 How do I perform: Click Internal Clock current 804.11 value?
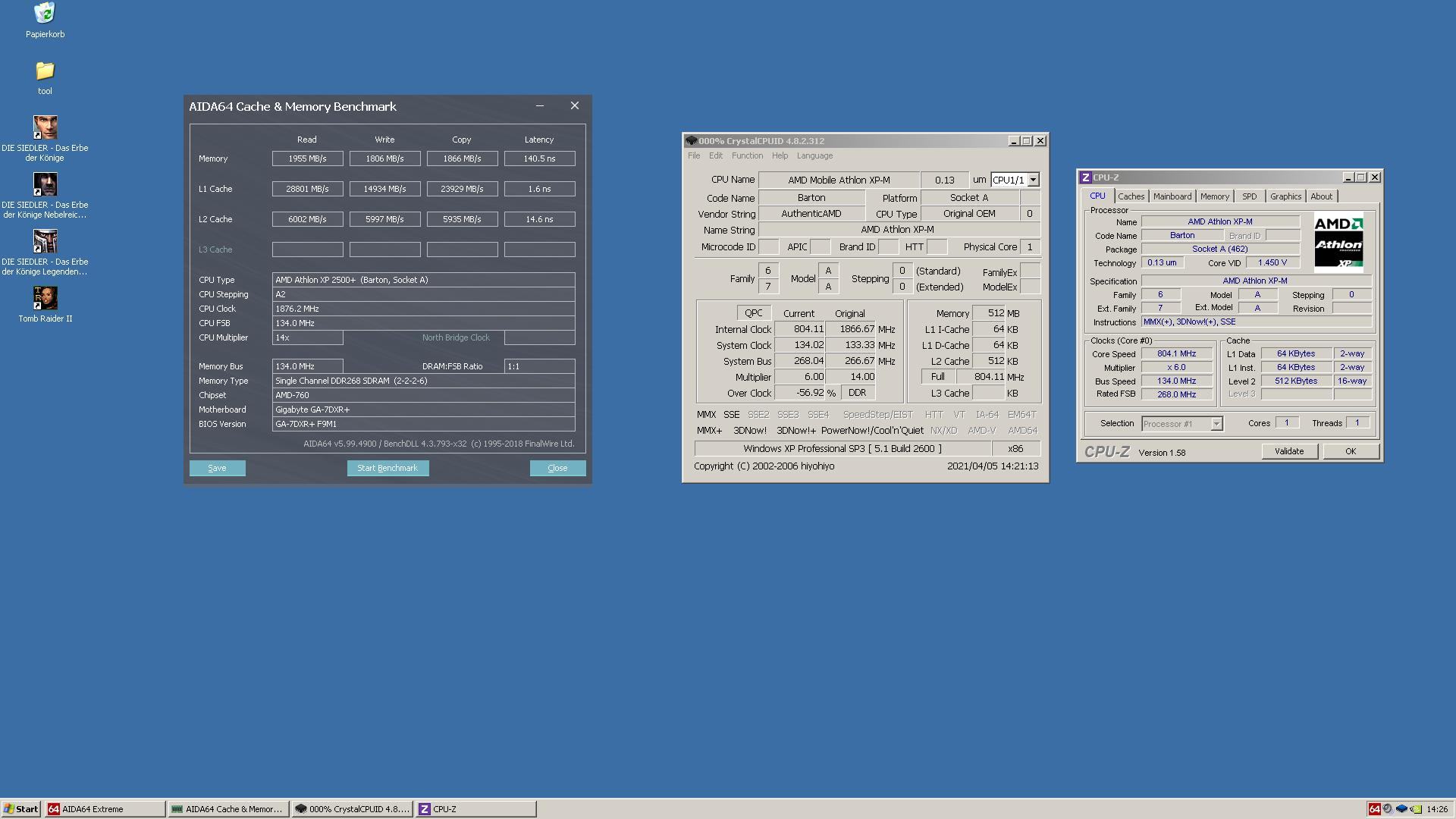point(799,329)
